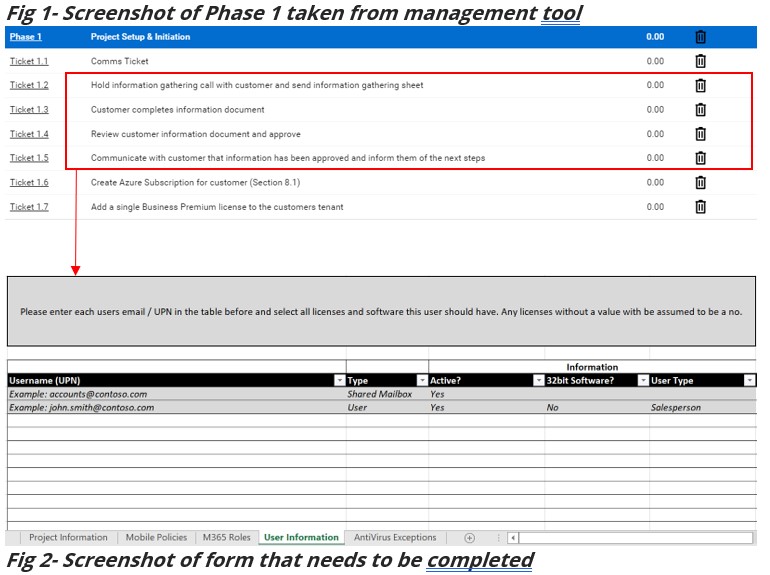Switch to Project Information sheet tab

68,538
